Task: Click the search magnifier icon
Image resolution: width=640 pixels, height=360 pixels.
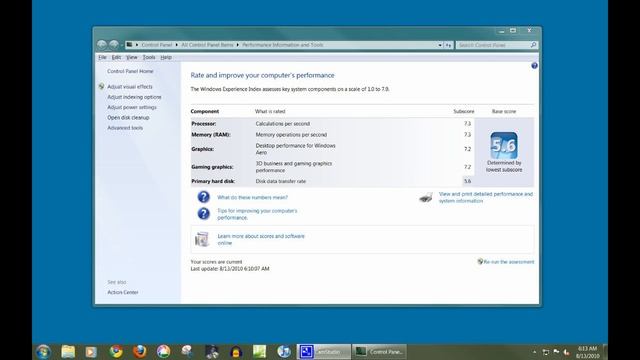Action: click(533, 45)
